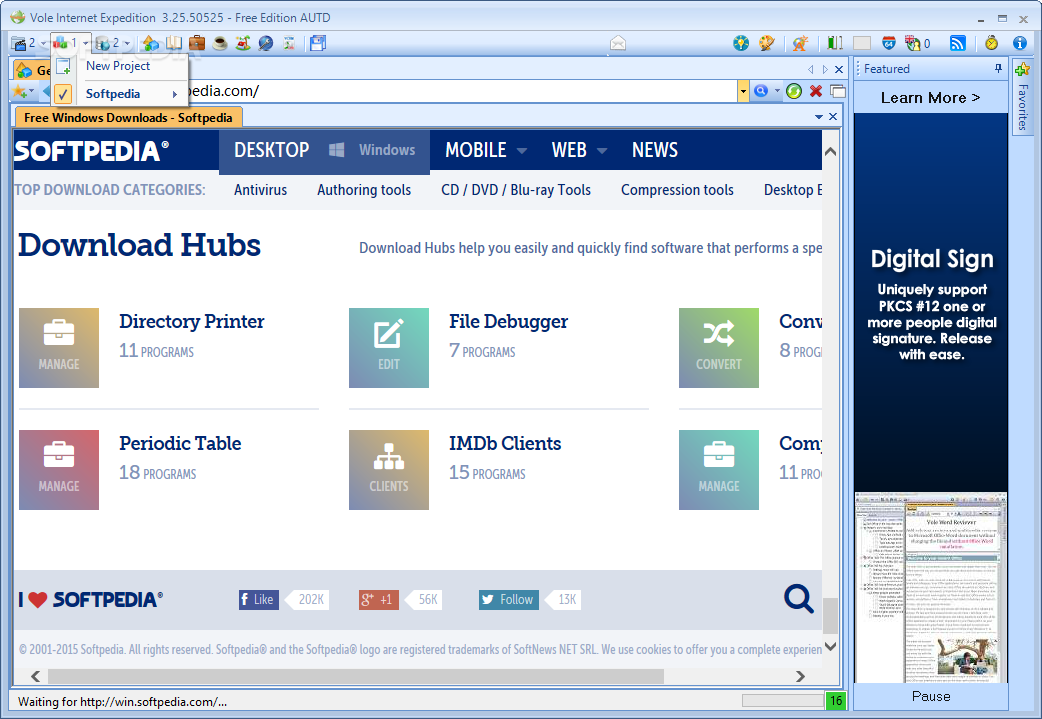Viewport: 1042px width, 719px height.
Task: Open the Compression tools category link
Action: coord(677,190)
